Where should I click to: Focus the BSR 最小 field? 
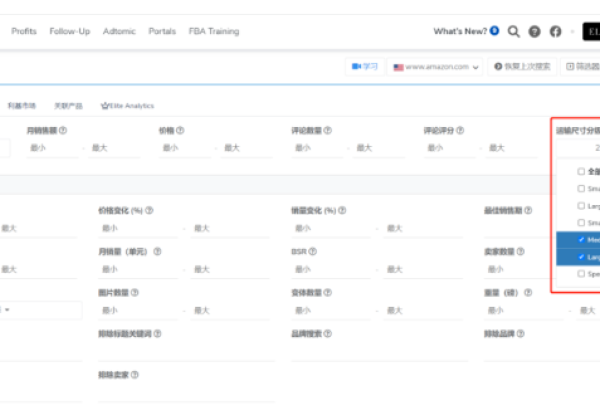tap(331, 270)
